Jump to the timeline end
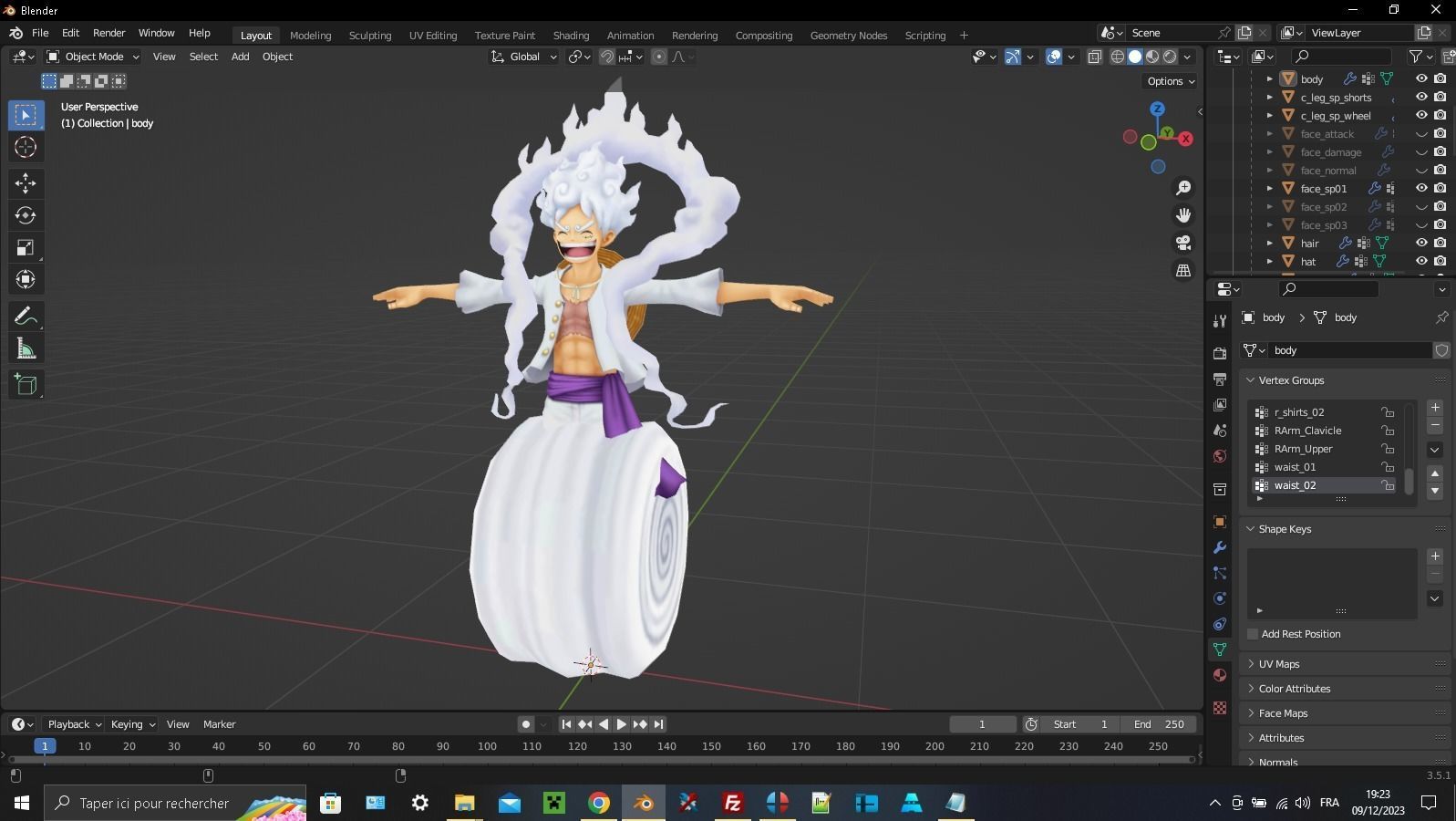 tap(658, 724)
